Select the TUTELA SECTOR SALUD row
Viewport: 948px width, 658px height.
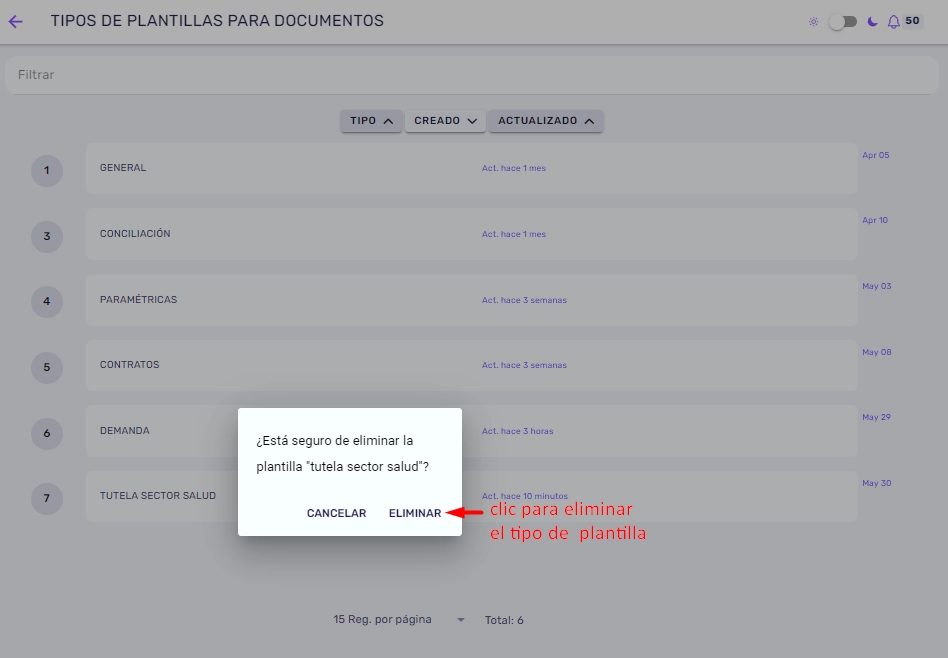click(472, 497)
